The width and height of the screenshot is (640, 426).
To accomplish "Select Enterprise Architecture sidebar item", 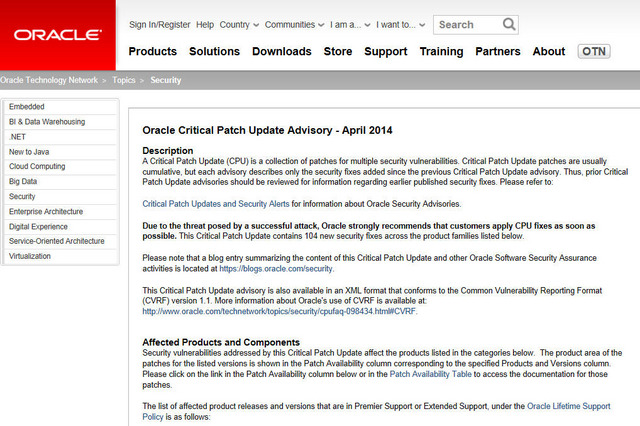I will (x=60, y=211).
